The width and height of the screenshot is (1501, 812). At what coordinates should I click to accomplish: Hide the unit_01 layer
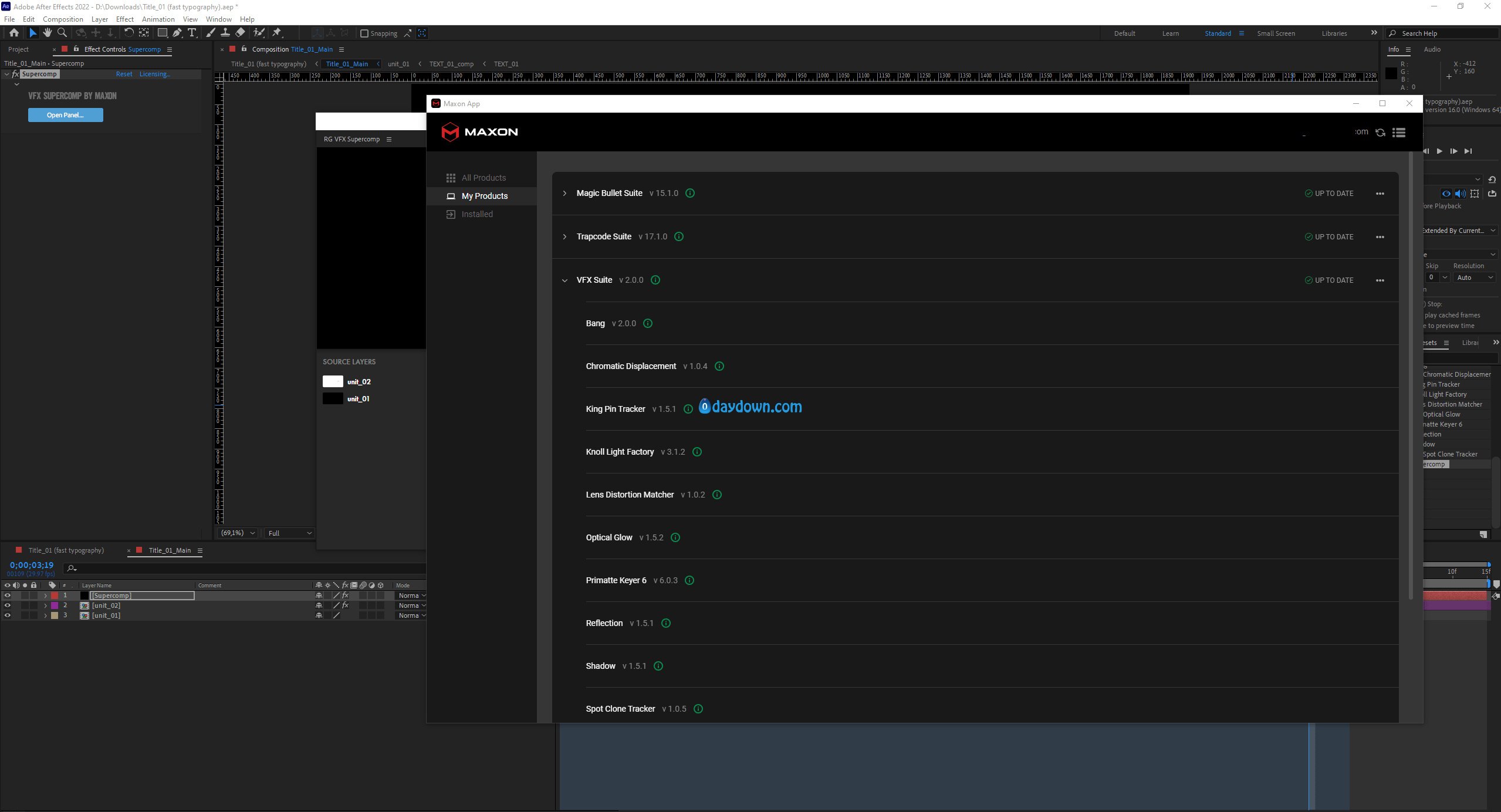point(7,615)
